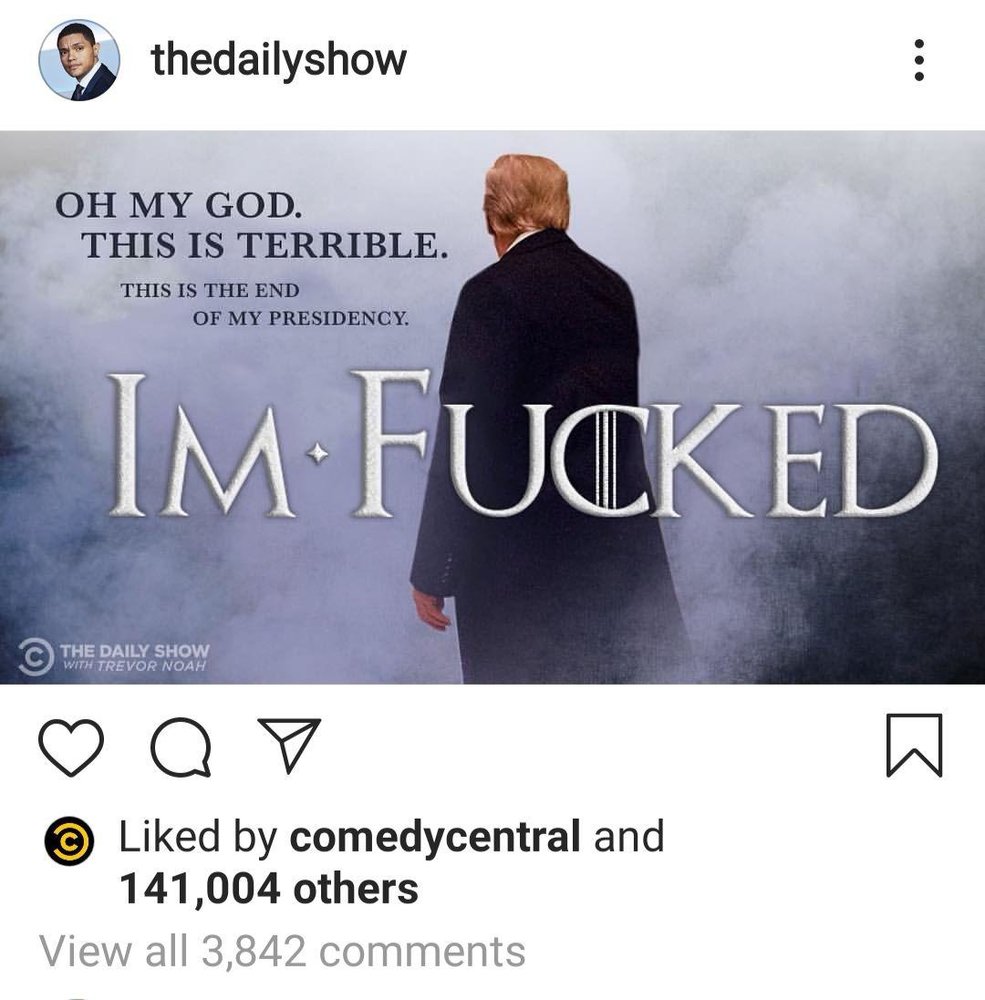
Task: Tap The Daily Show watermark text
Action: 135,657
